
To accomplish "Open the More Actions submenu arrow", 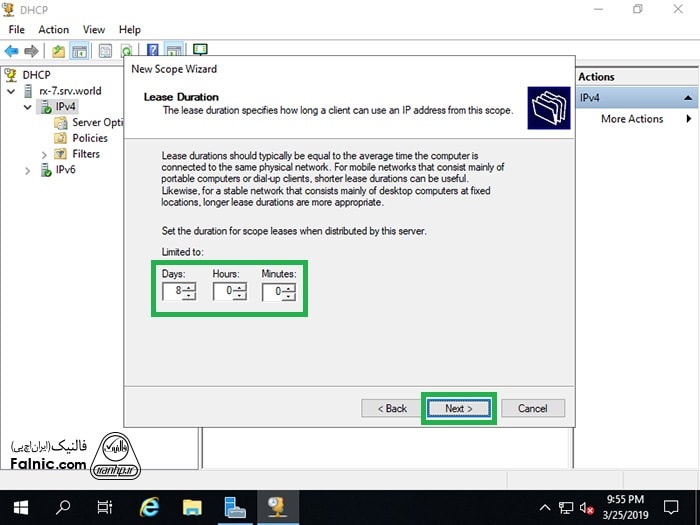I will tap(688, 119).
